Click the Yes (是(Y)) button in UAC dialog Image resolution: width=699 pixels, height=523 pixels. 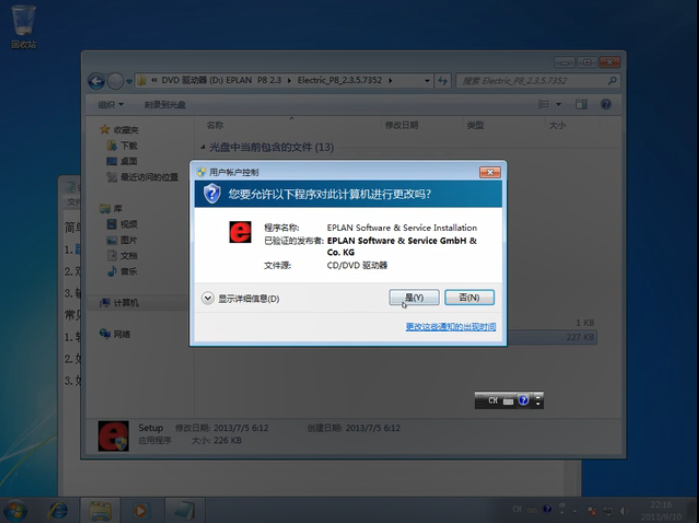coord(414,297)
